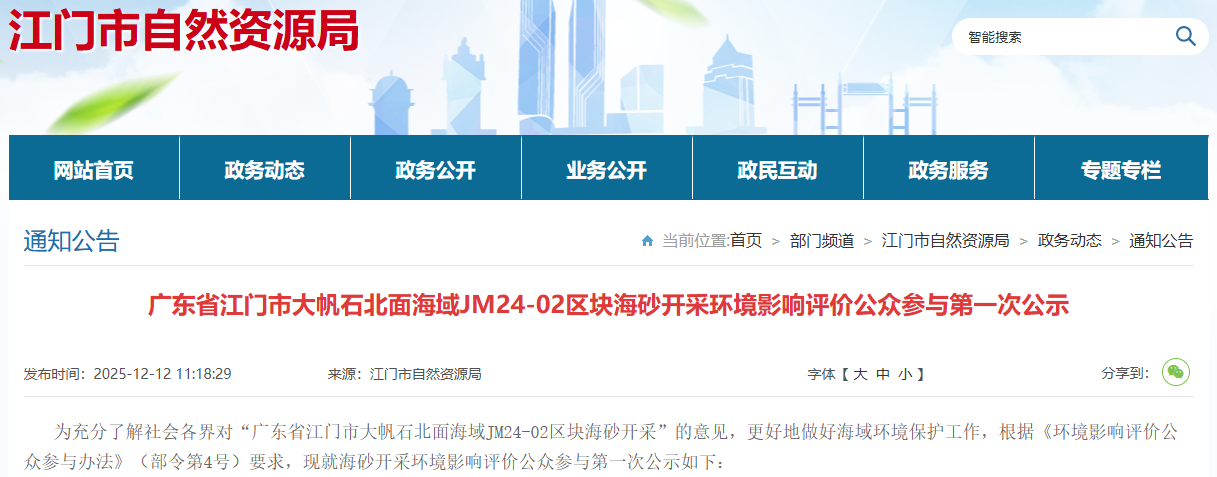This screenshot has width=1217, height=477.
Task: Click 政务动态 in breadcrumb path
Action: 1070,241
